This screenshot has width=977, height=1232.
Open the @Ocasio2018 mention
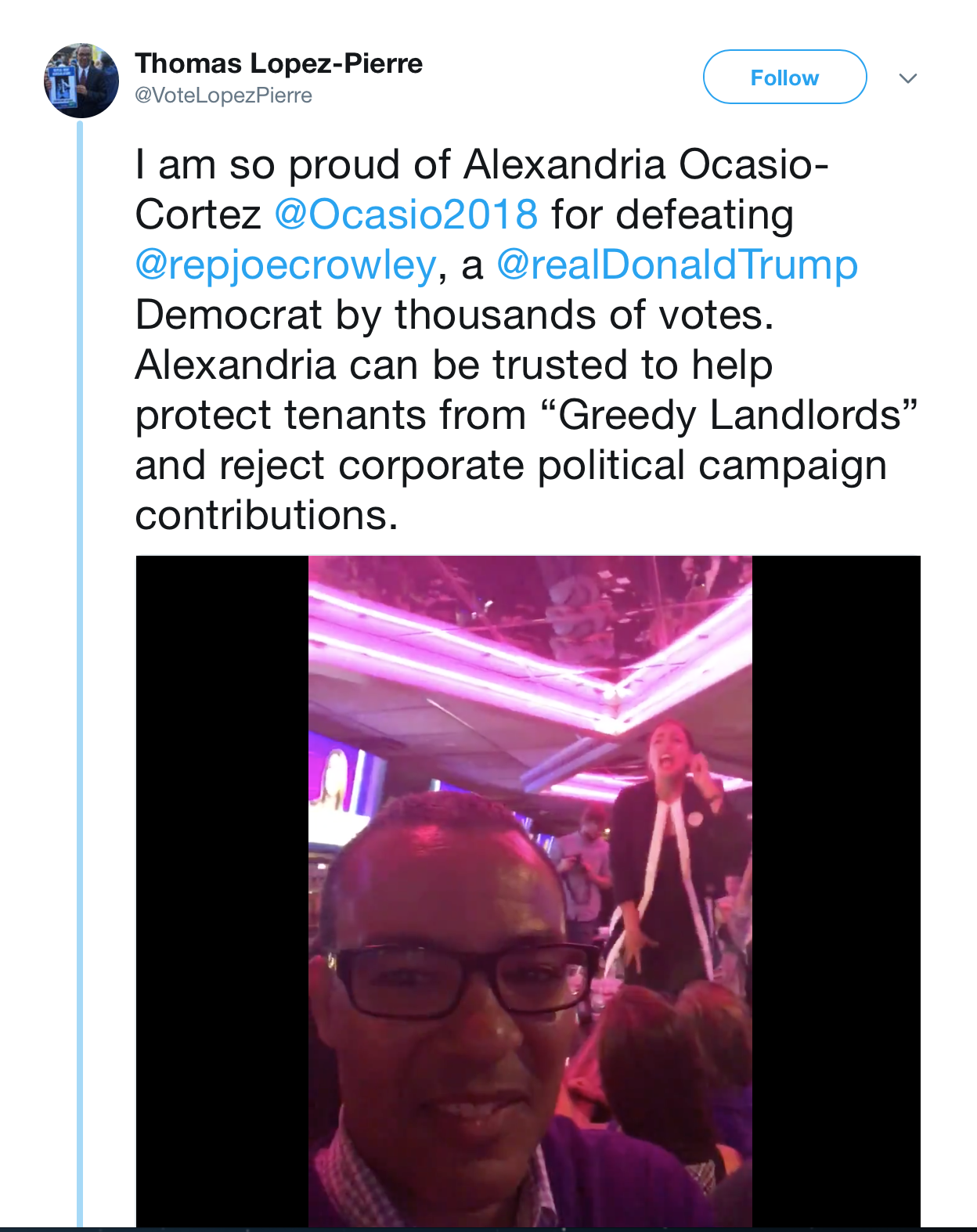coord(406,214)
